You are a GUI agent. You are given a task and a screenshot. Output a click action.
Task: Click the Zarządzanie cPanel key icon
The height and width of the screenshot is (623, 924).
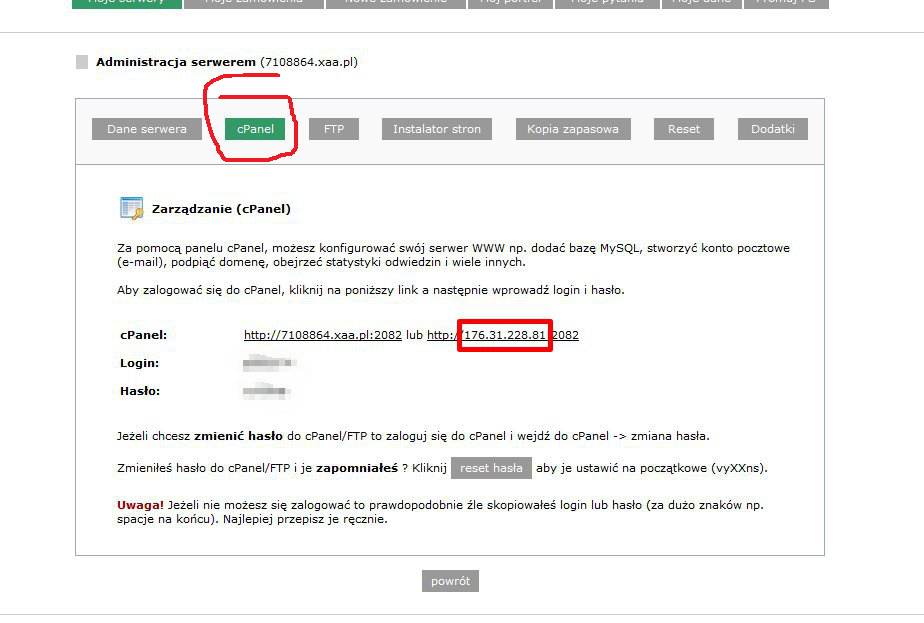coord(131,208)
